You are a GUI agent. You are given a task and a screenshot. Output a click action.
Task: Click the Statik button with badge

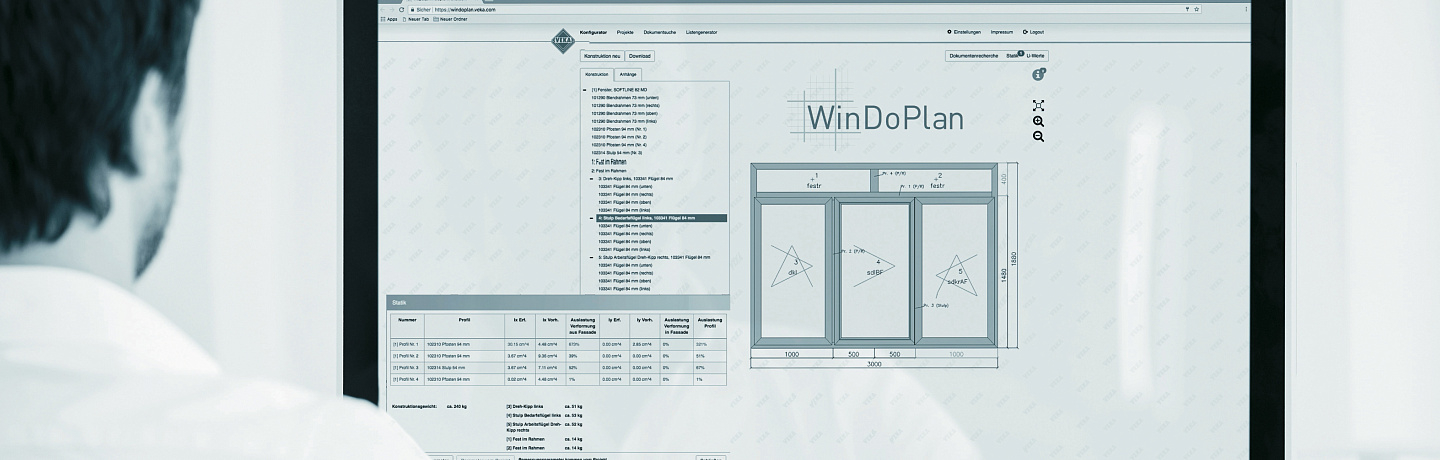tap(1013, 56)
